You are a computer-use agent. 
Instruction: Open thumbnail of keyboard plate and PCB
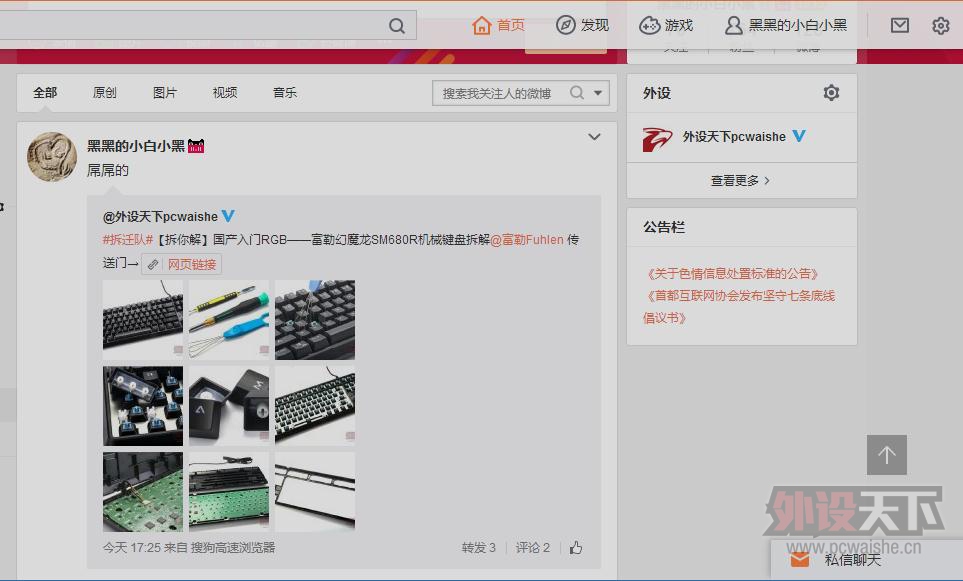coord(228,492)
